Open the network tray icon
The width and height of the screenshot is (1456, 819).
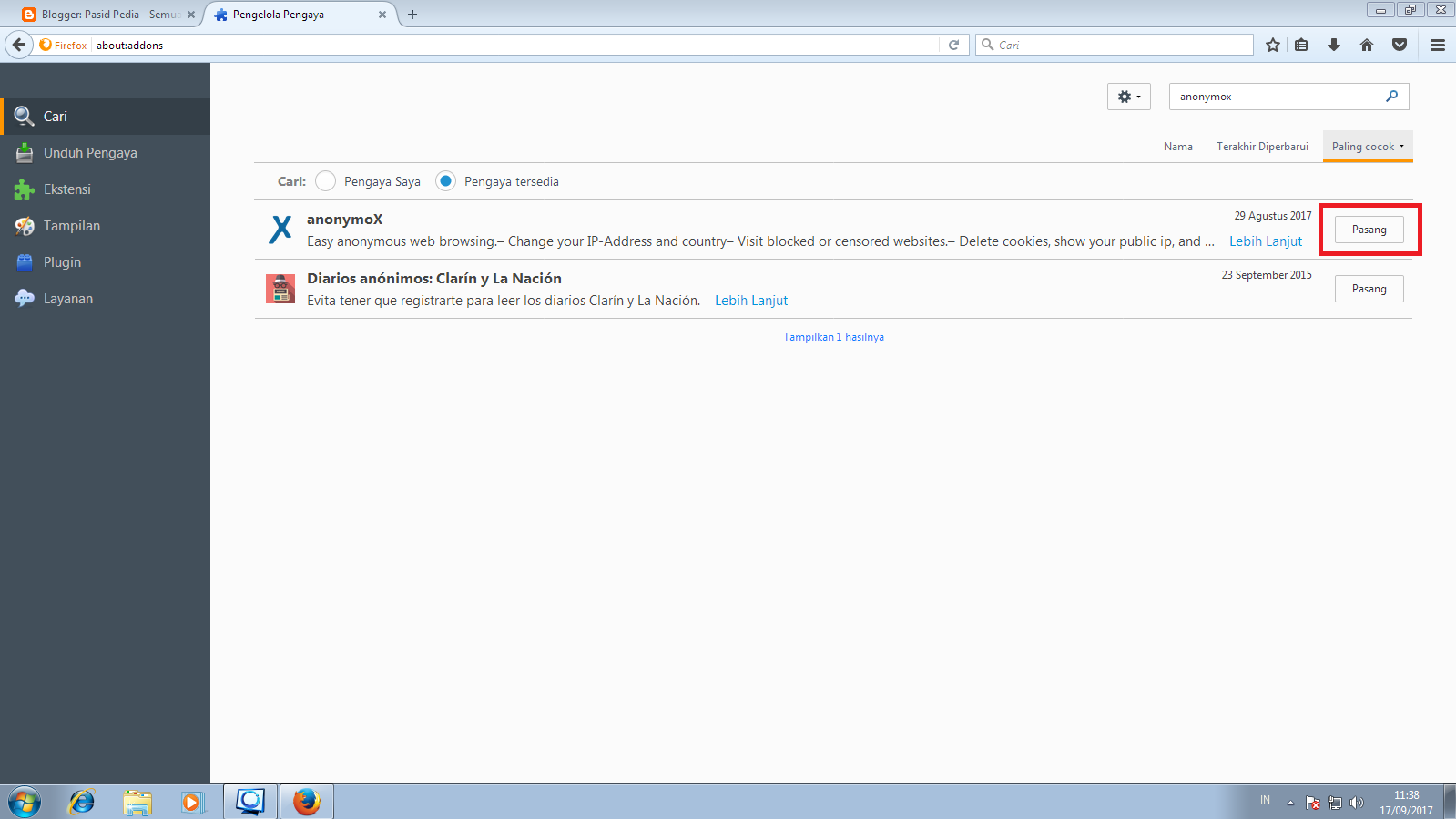[x=1335, y=803]
